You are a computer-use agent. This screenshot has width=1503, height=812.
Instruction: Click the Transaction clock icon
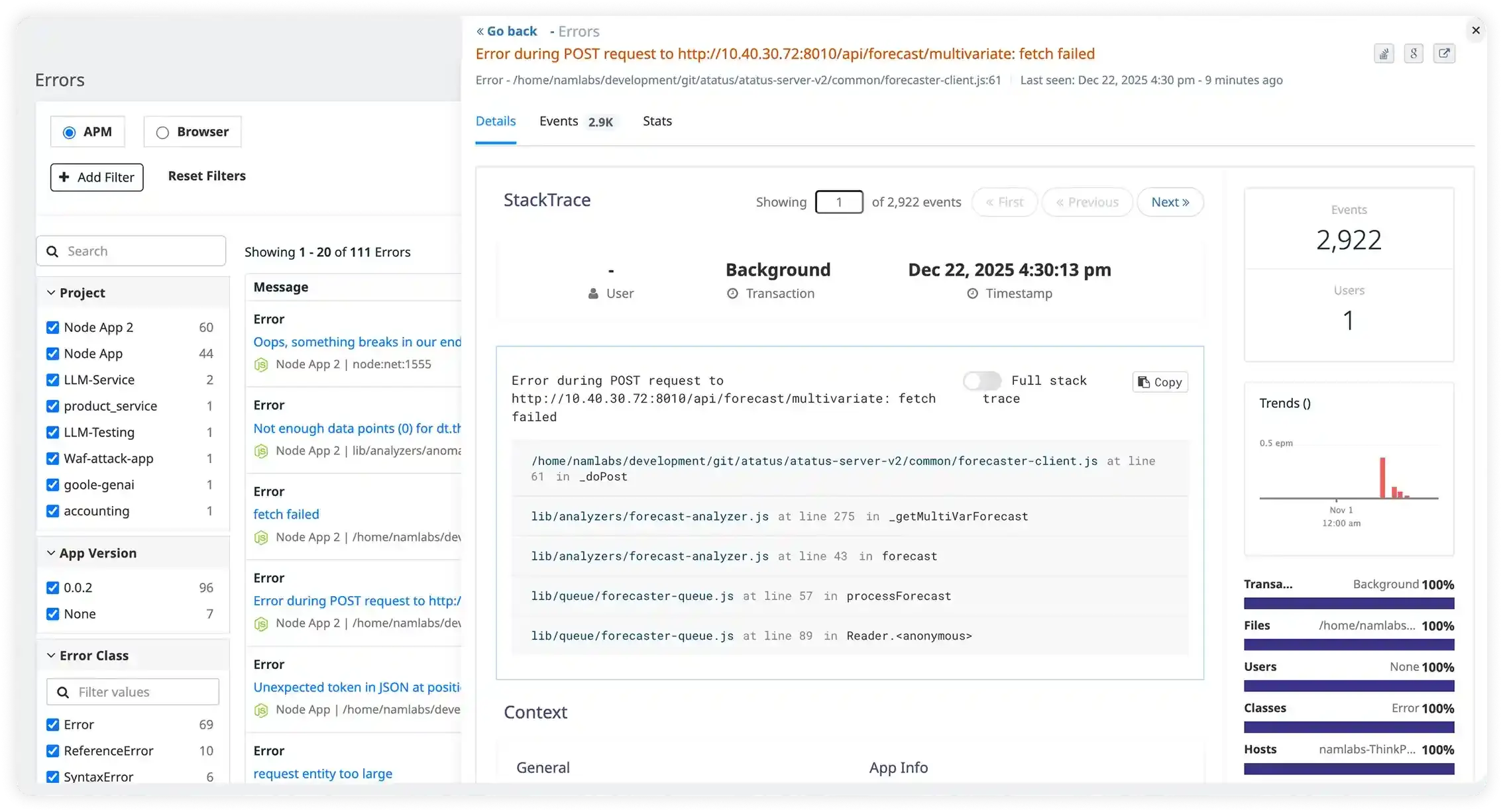(732, 293)
